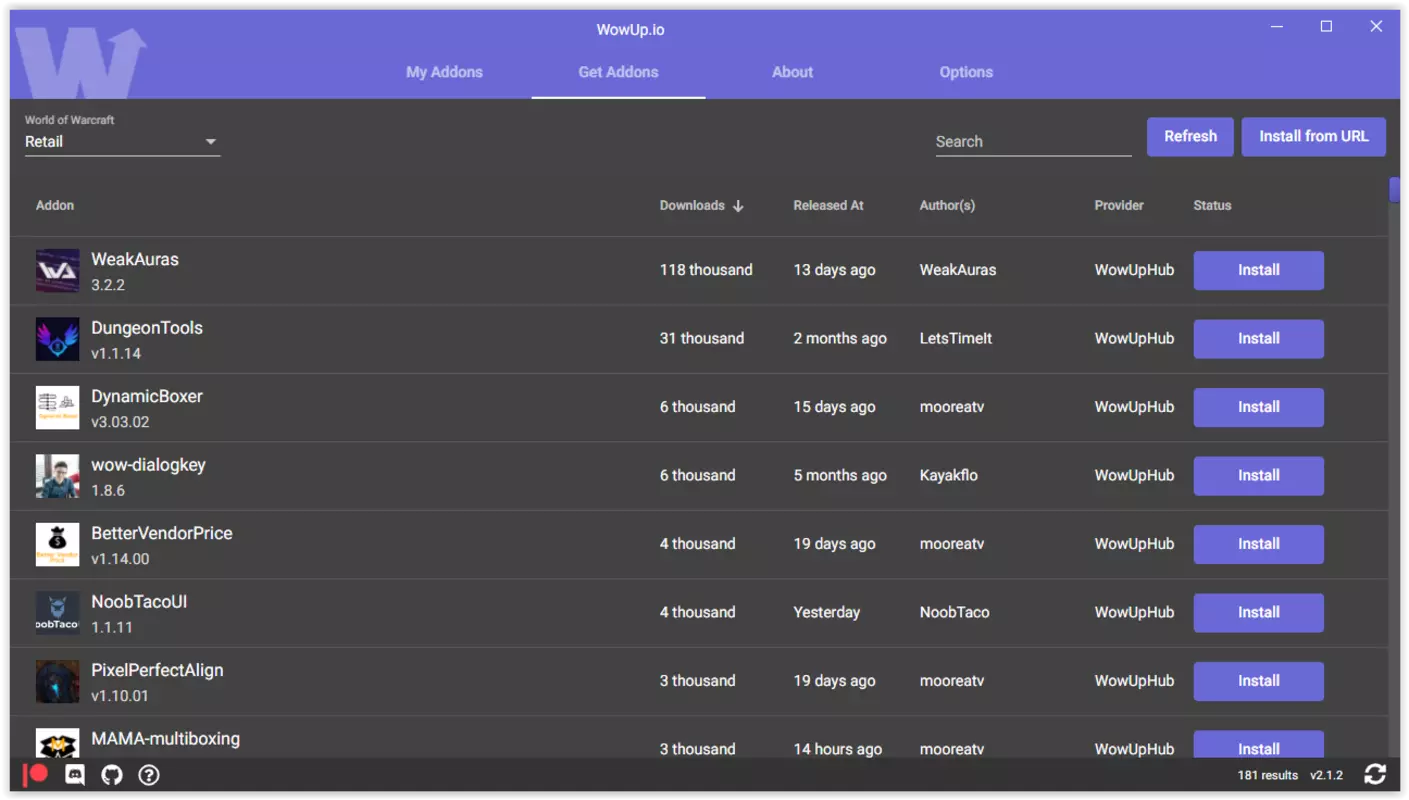Click the wow-dialogkey addon thumbnail
1409x800 pixels.
[57, 476]
